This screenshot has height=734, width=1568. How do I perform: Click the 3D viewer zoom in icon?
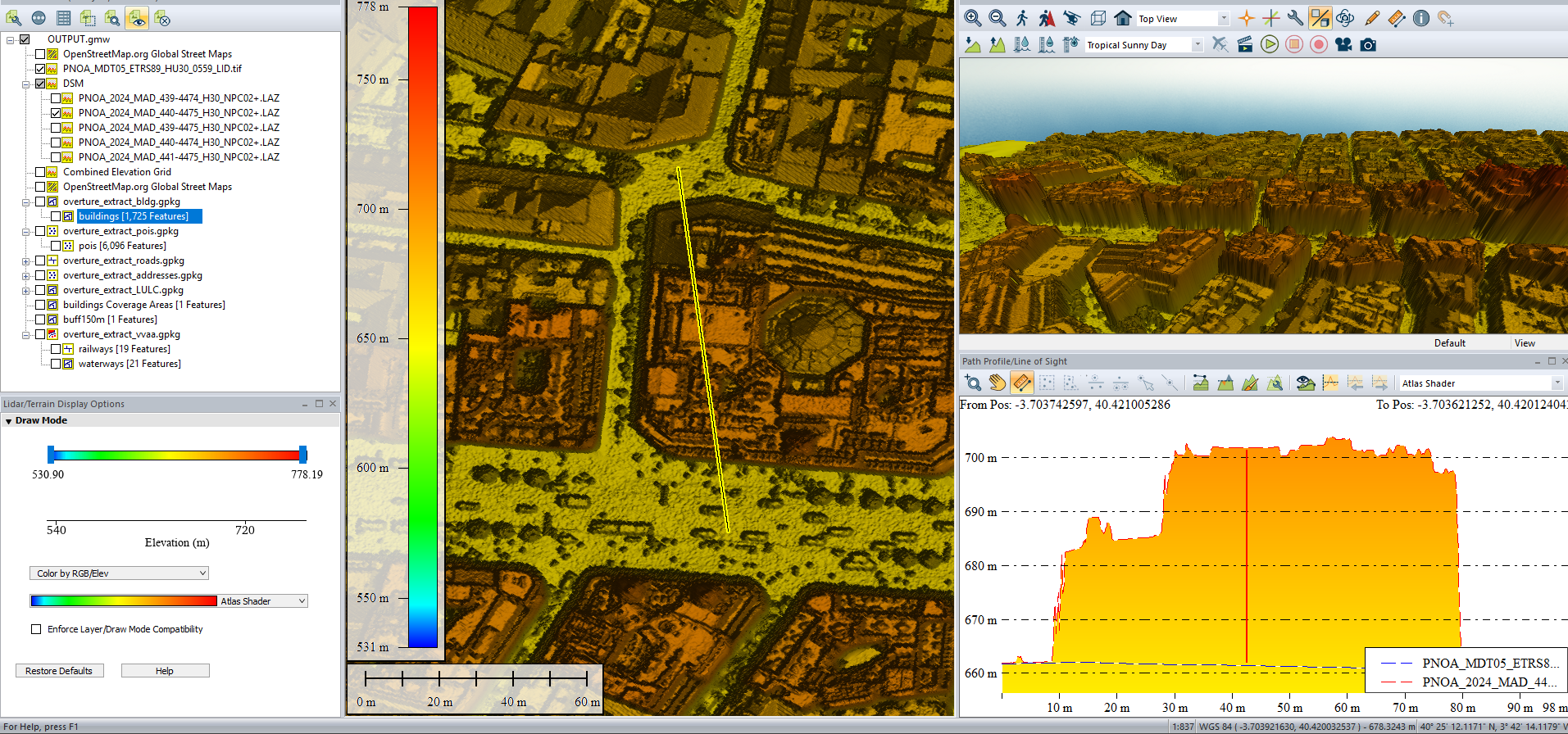[972, 18]
